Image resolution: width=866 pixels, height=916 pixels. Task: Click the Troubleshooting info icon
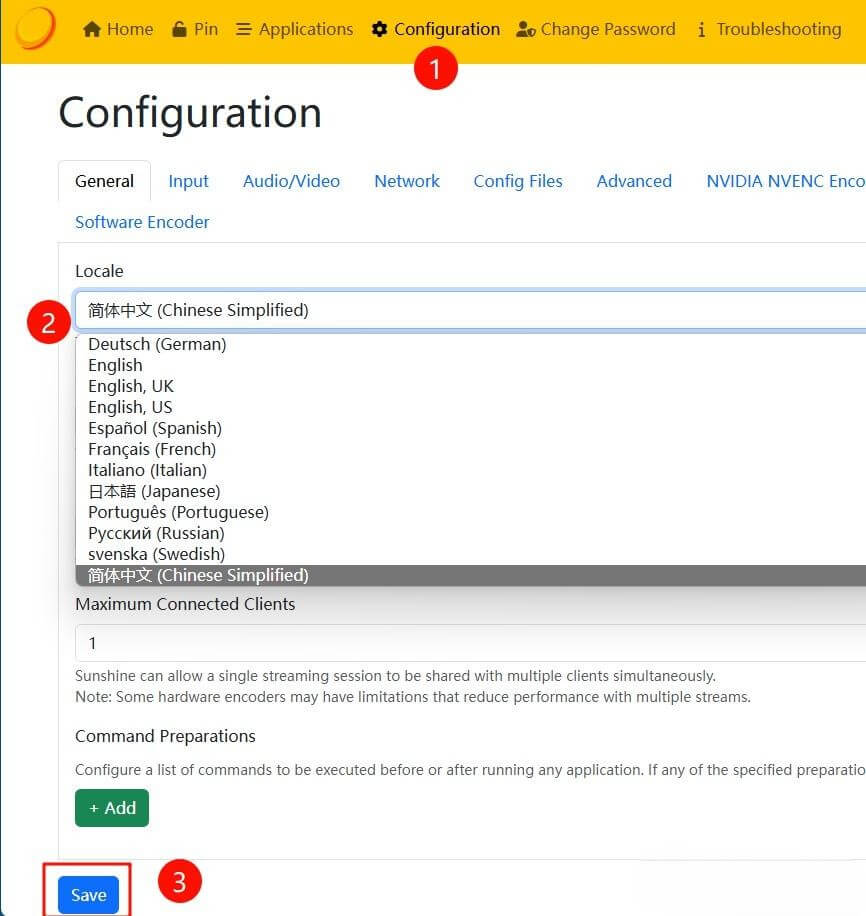701,29
